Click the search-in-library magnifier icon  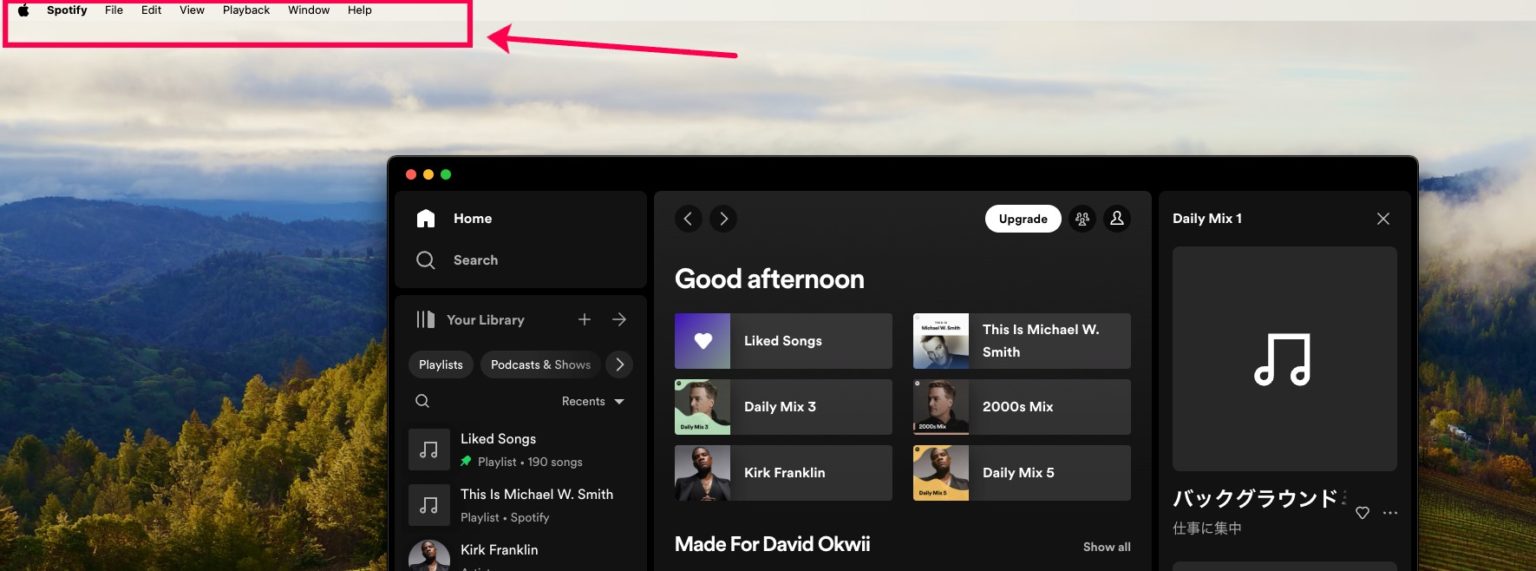[x=422, y=401]
